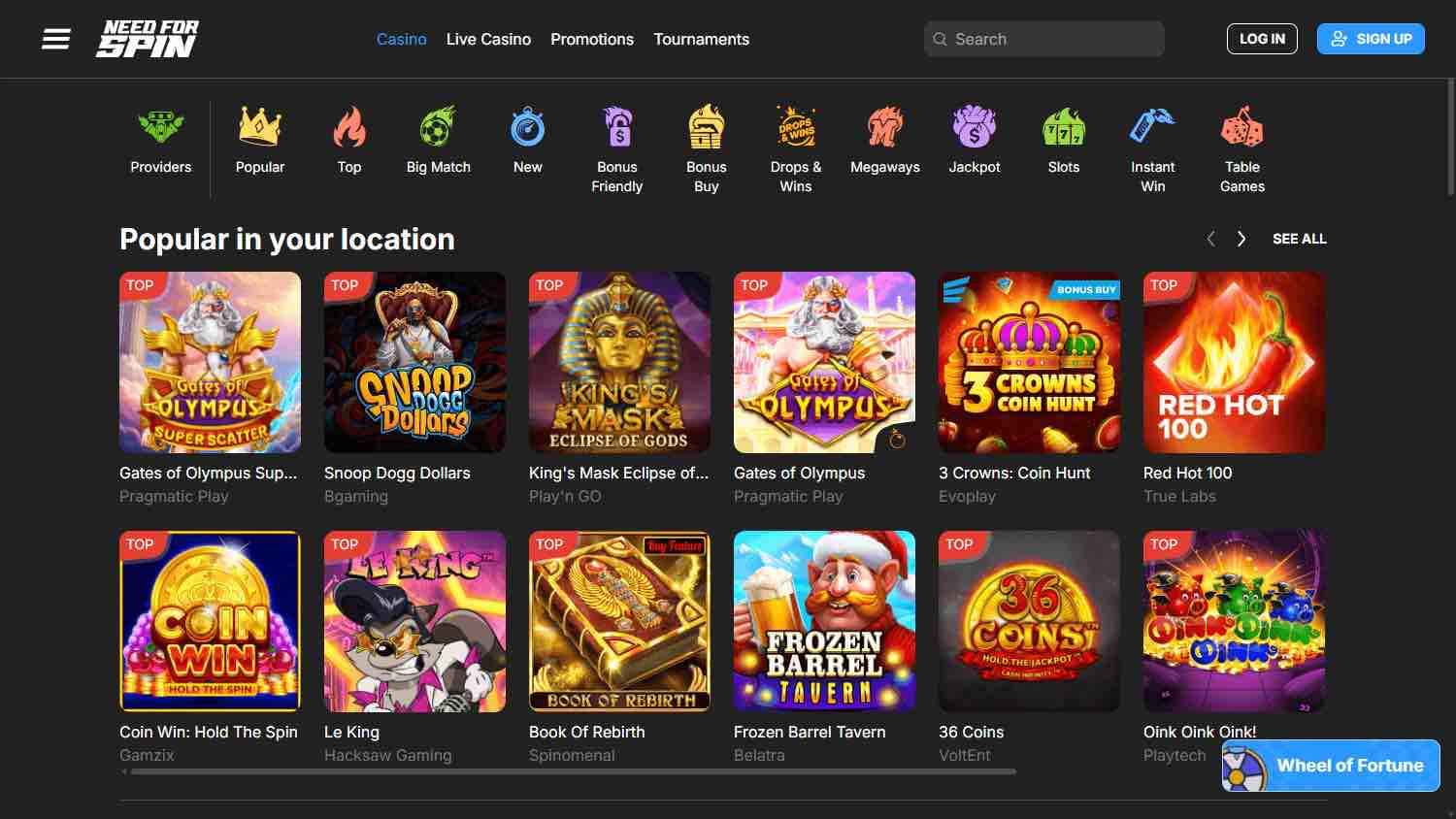Click the Need For Spin logo
Screen dimensions: 1456x819
click(x=148, y=39)
